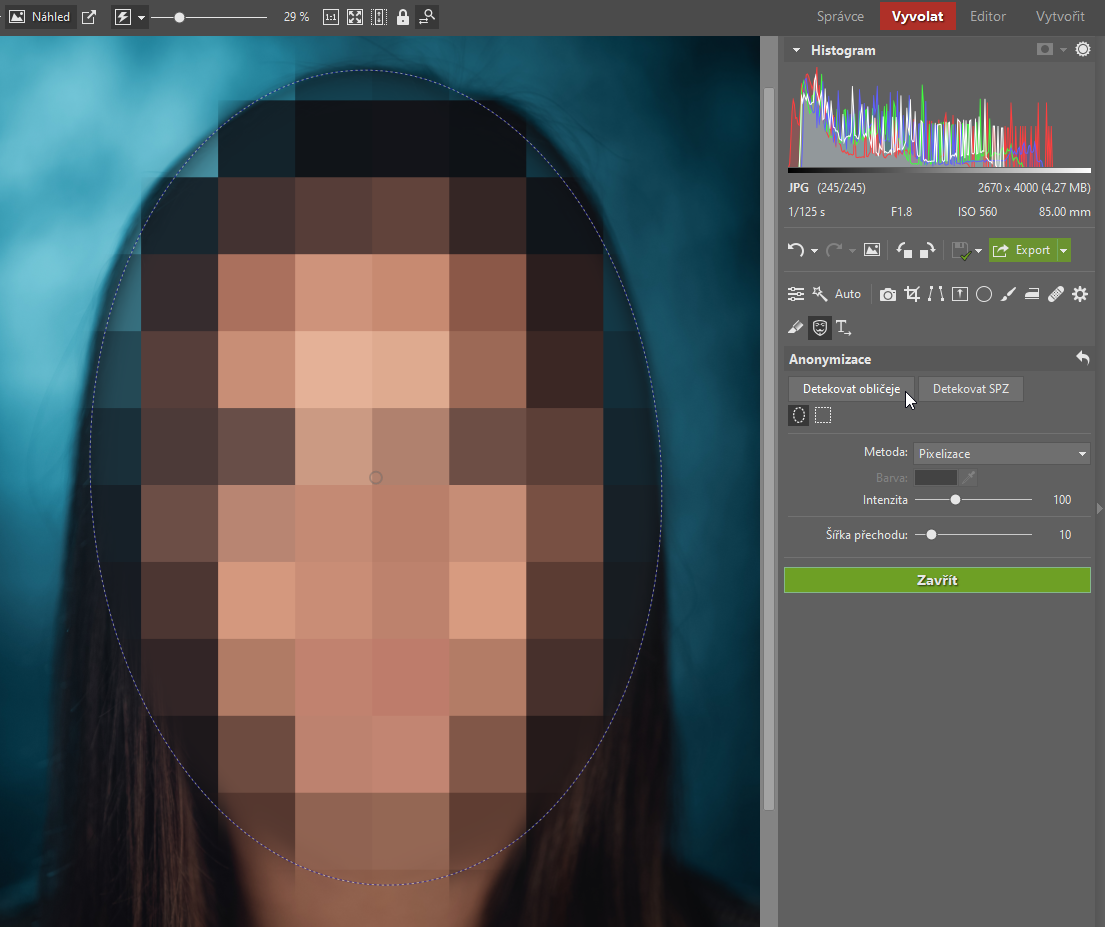Click the Náhled view mode button
The width and height of the screenshot is (1105, 927).
[40, 17]
